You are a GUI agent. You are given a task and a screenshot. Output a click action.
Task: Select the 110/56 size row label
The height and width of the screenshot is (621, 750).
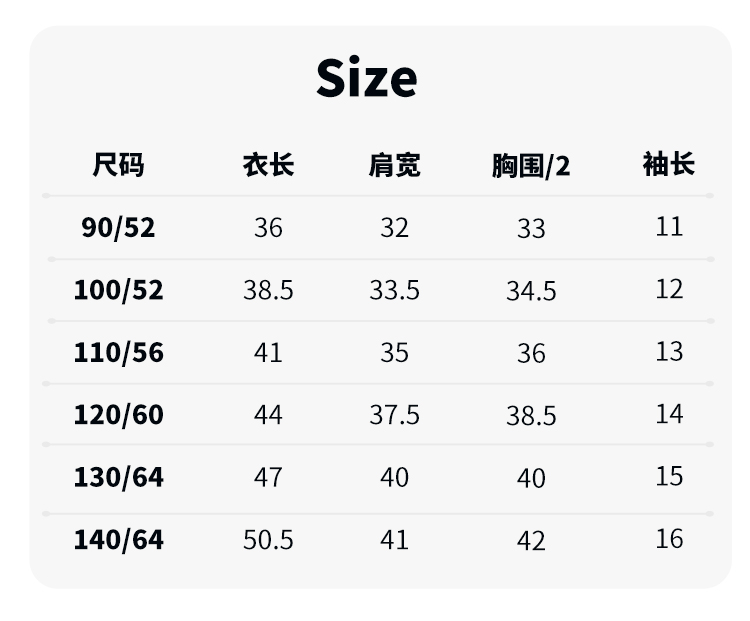tap(118, 353)
